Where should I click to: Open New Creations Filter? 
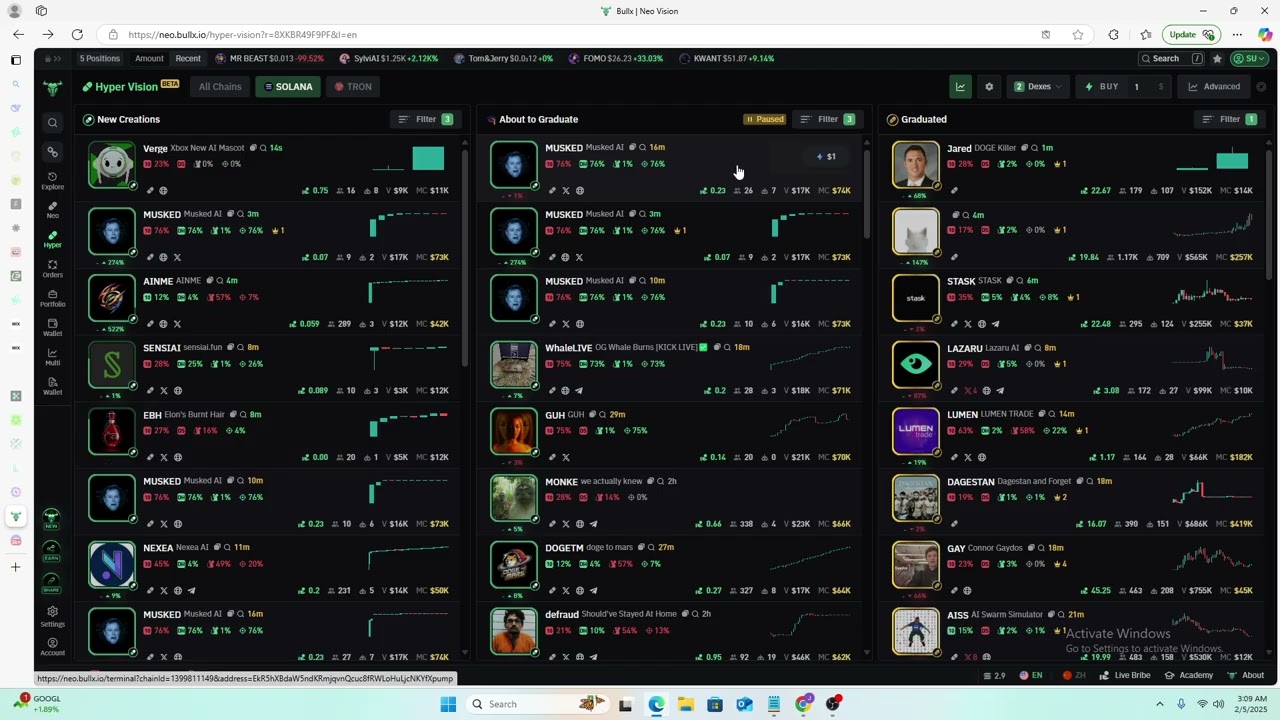pos(425,120)
